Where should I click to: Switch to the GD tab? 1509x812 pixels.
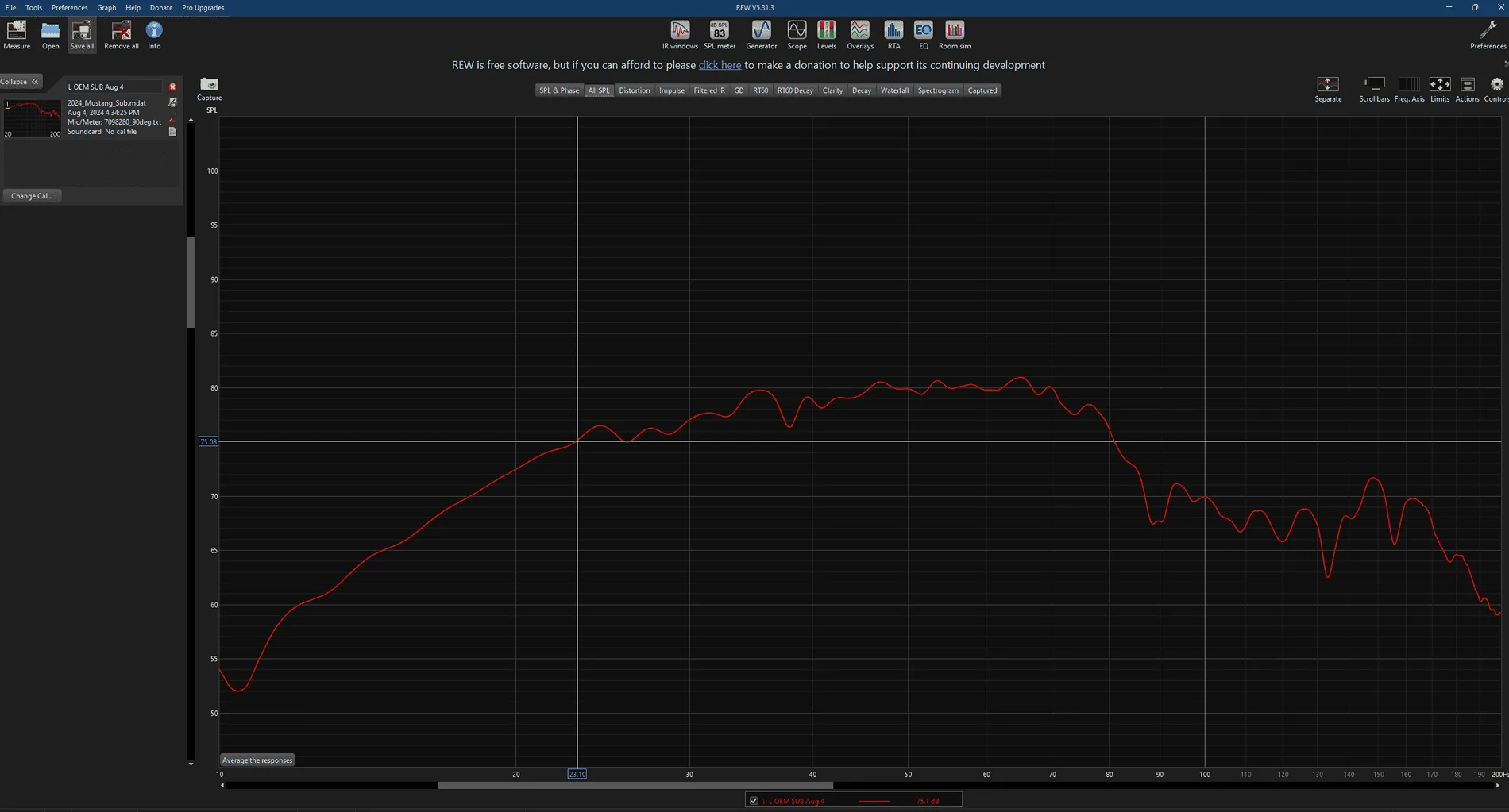(739, 90)
